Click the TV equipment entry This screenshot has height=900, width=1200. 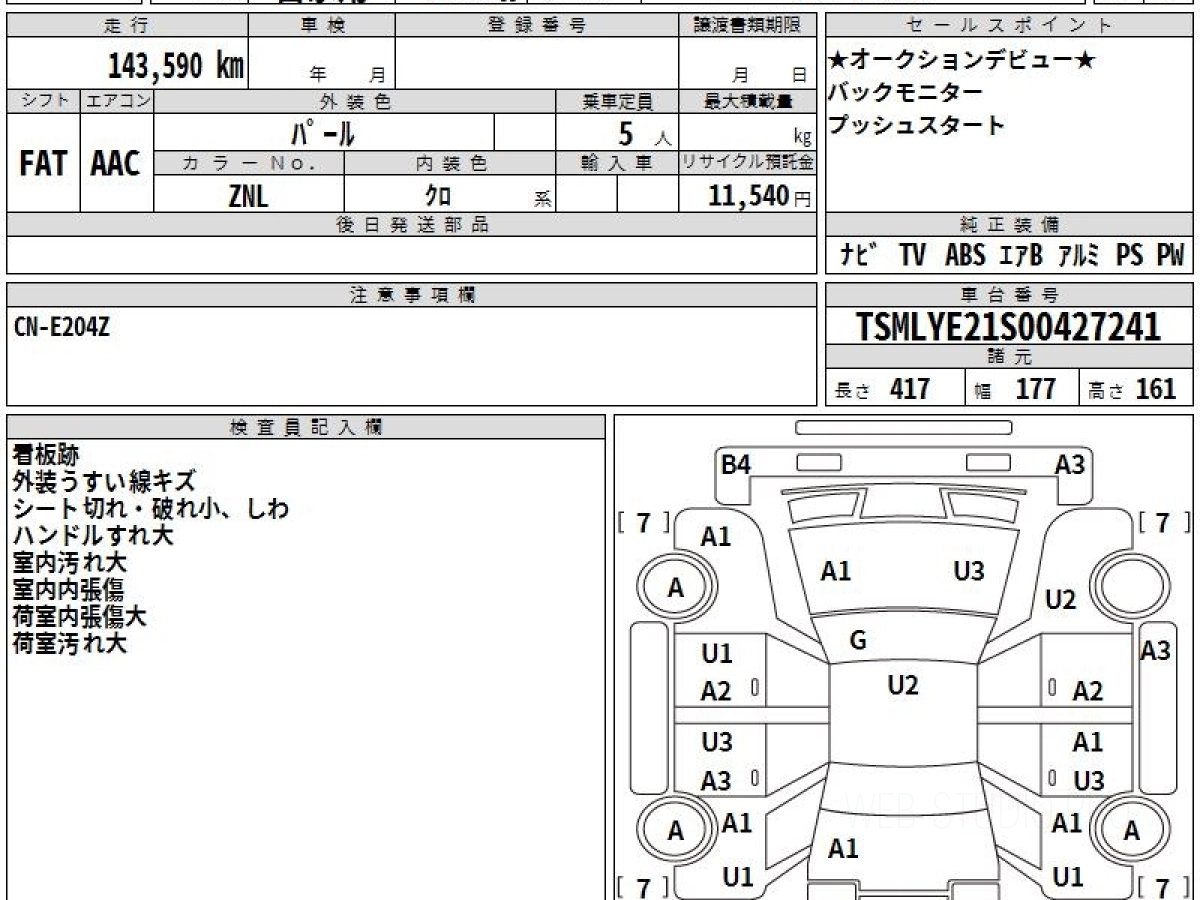[x=912, y=255]
